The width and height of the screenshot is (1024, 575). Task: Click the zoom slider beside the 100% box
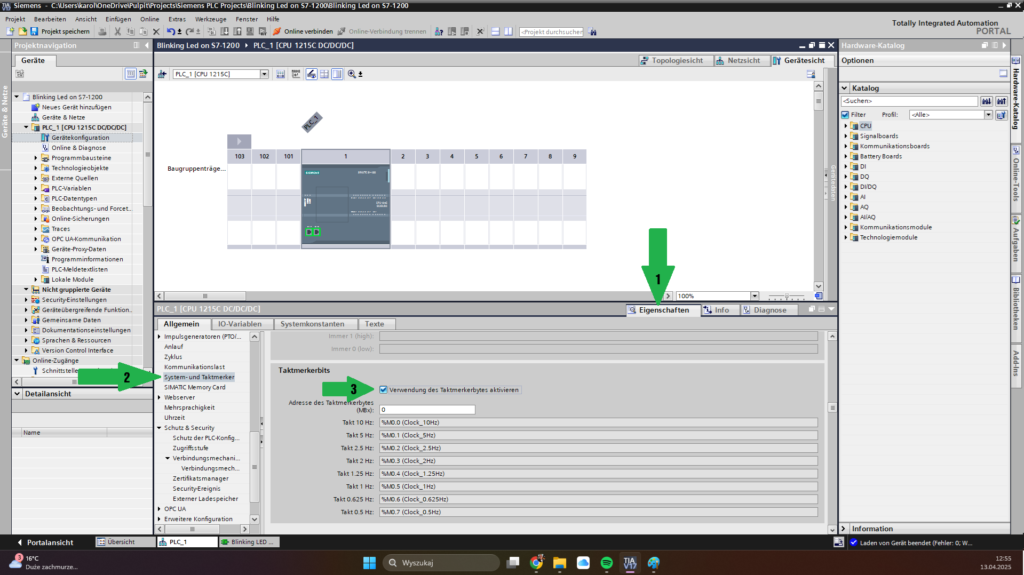[788, 296]
